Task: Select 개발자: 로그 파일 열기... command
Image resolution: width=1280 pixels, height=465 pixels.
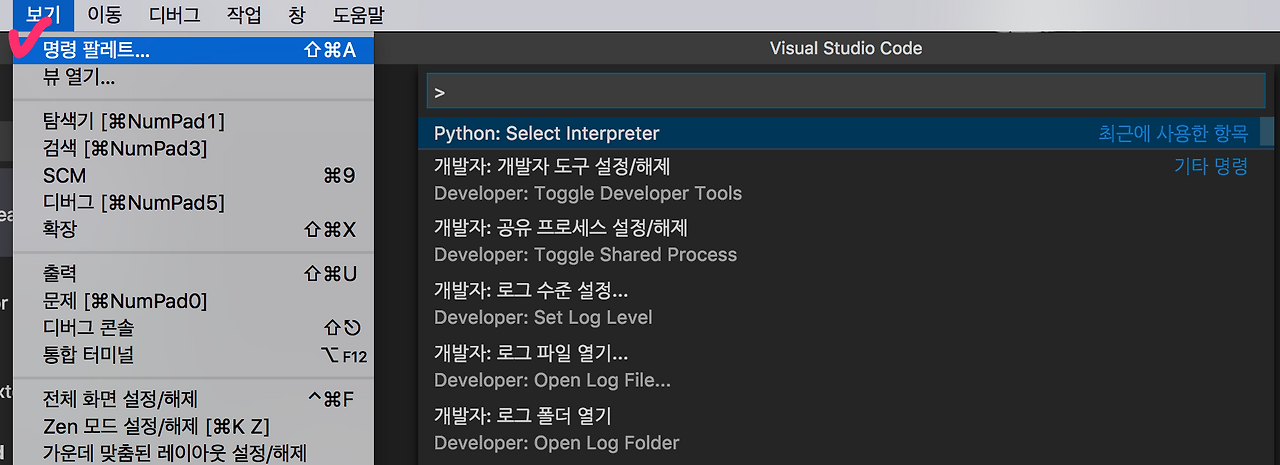Action: point(840,366)
